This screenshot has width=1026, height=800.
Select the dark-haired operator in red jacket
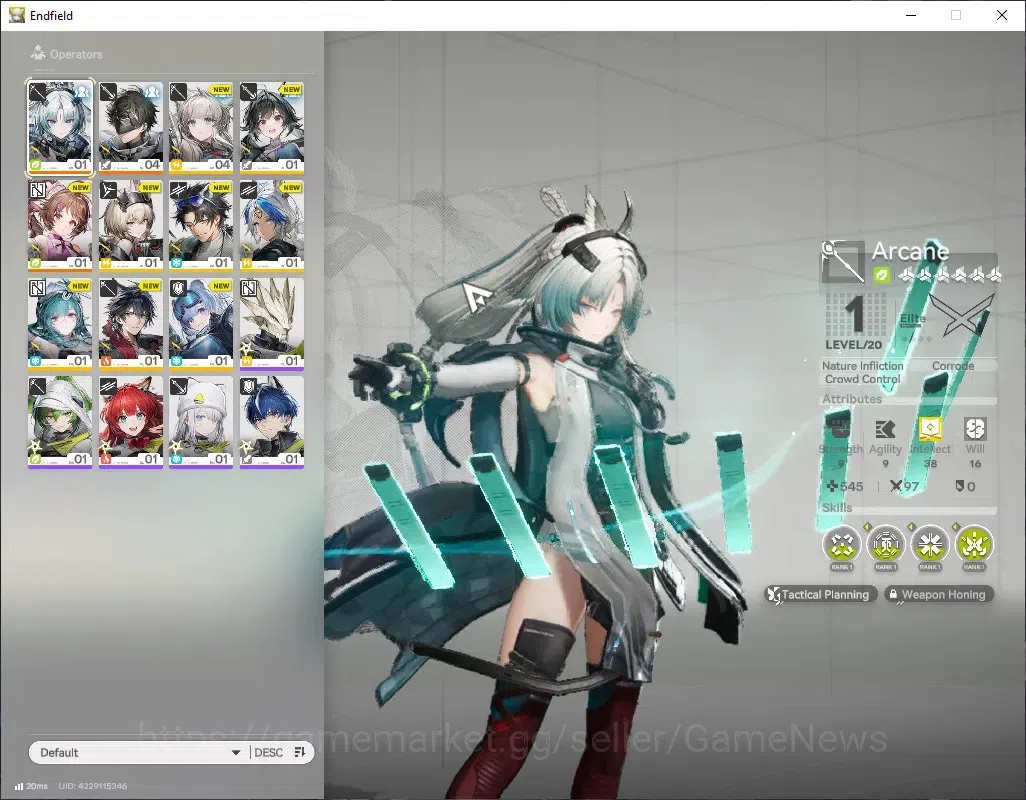[x=130, y=324]
